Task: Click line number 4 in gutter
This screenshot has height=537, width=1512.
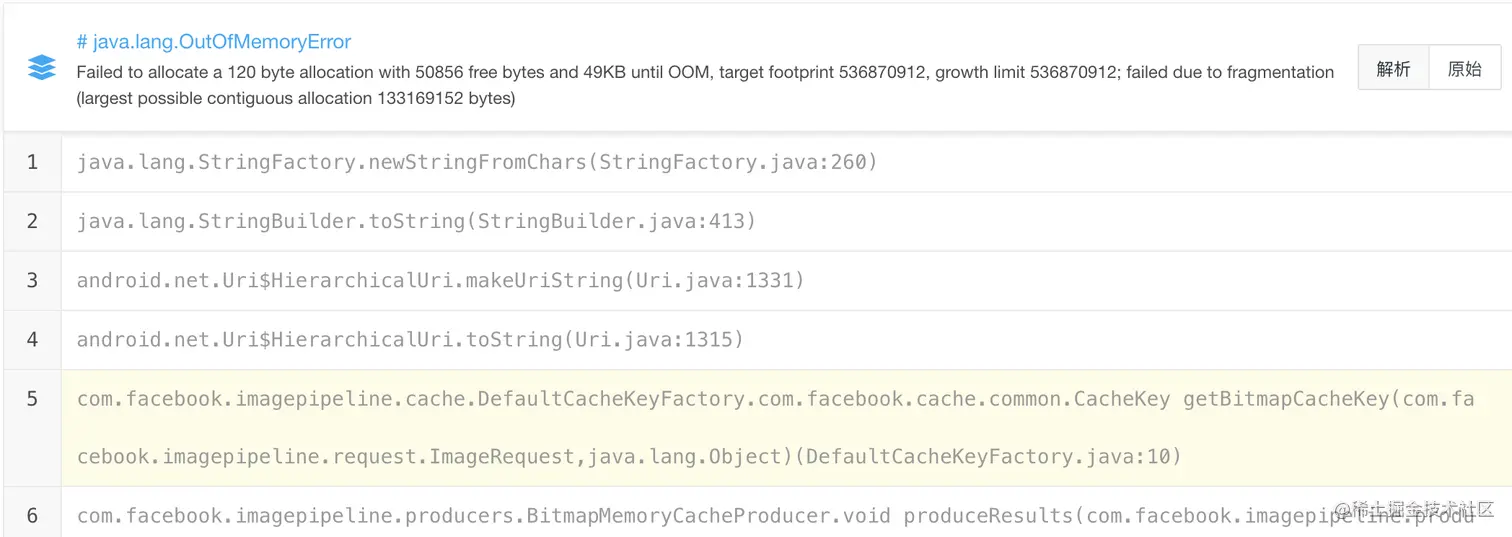Action: tap(32, 340)
